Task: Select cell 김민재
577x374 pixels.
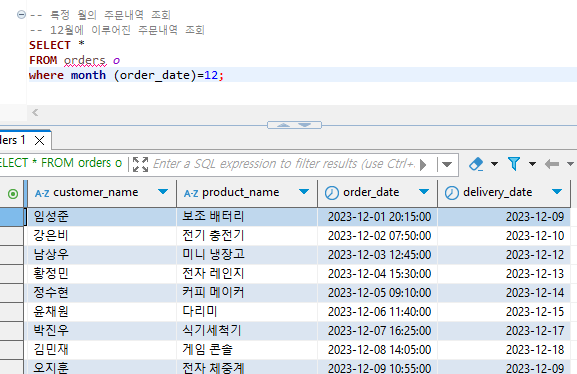Action: (102, 349)
